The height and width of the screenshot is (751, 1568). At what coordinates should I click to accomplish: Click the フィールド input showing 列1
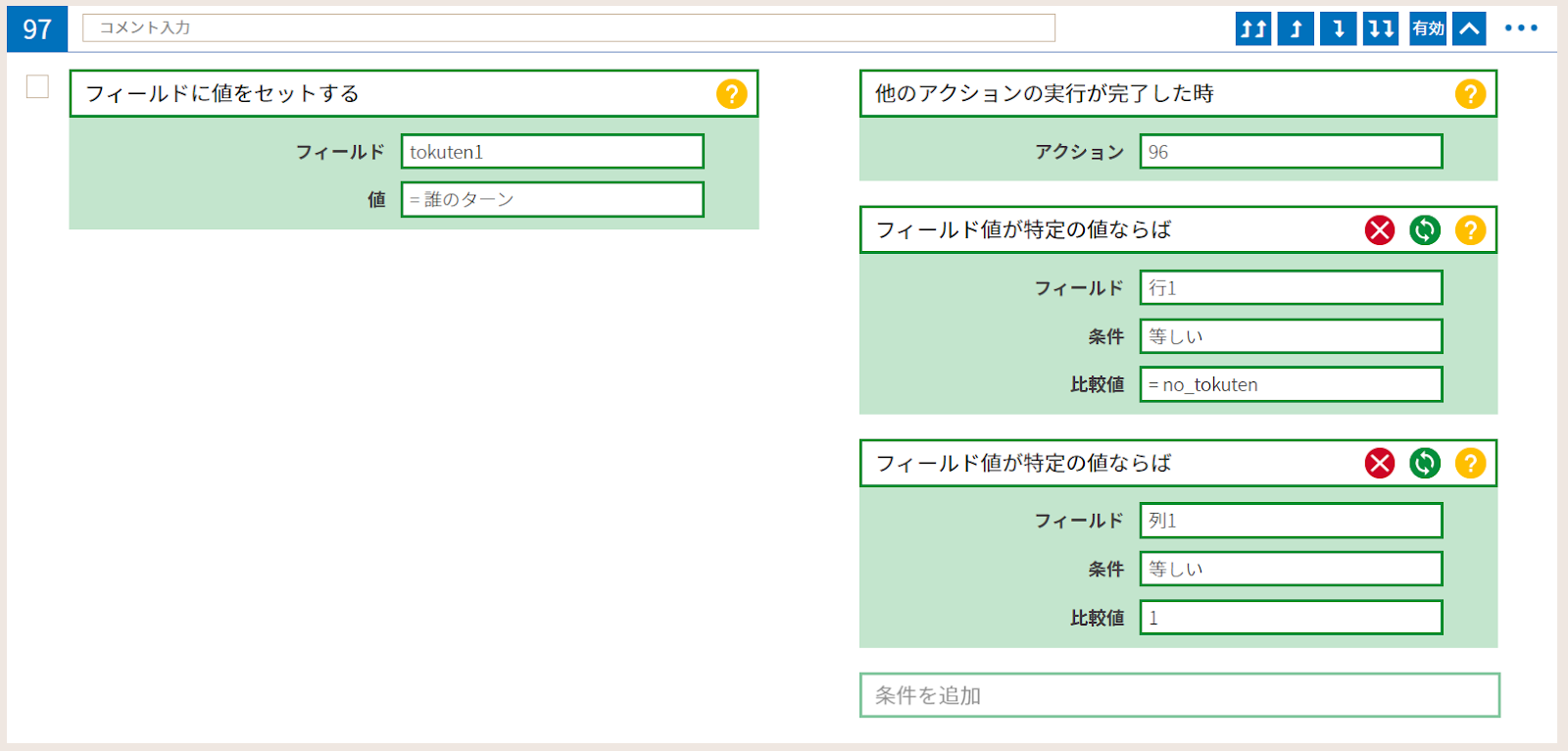click(1291, 521)
